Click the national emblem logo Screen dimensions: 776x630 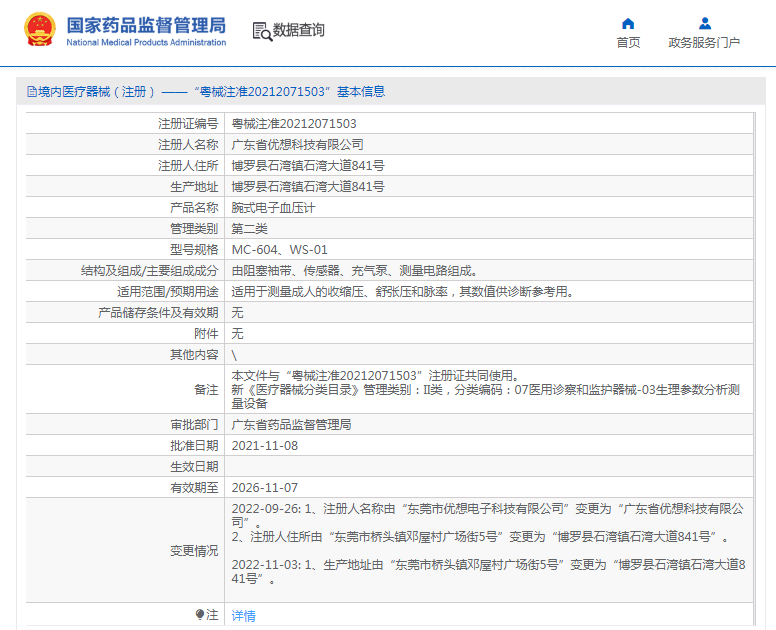coord(40,29)
